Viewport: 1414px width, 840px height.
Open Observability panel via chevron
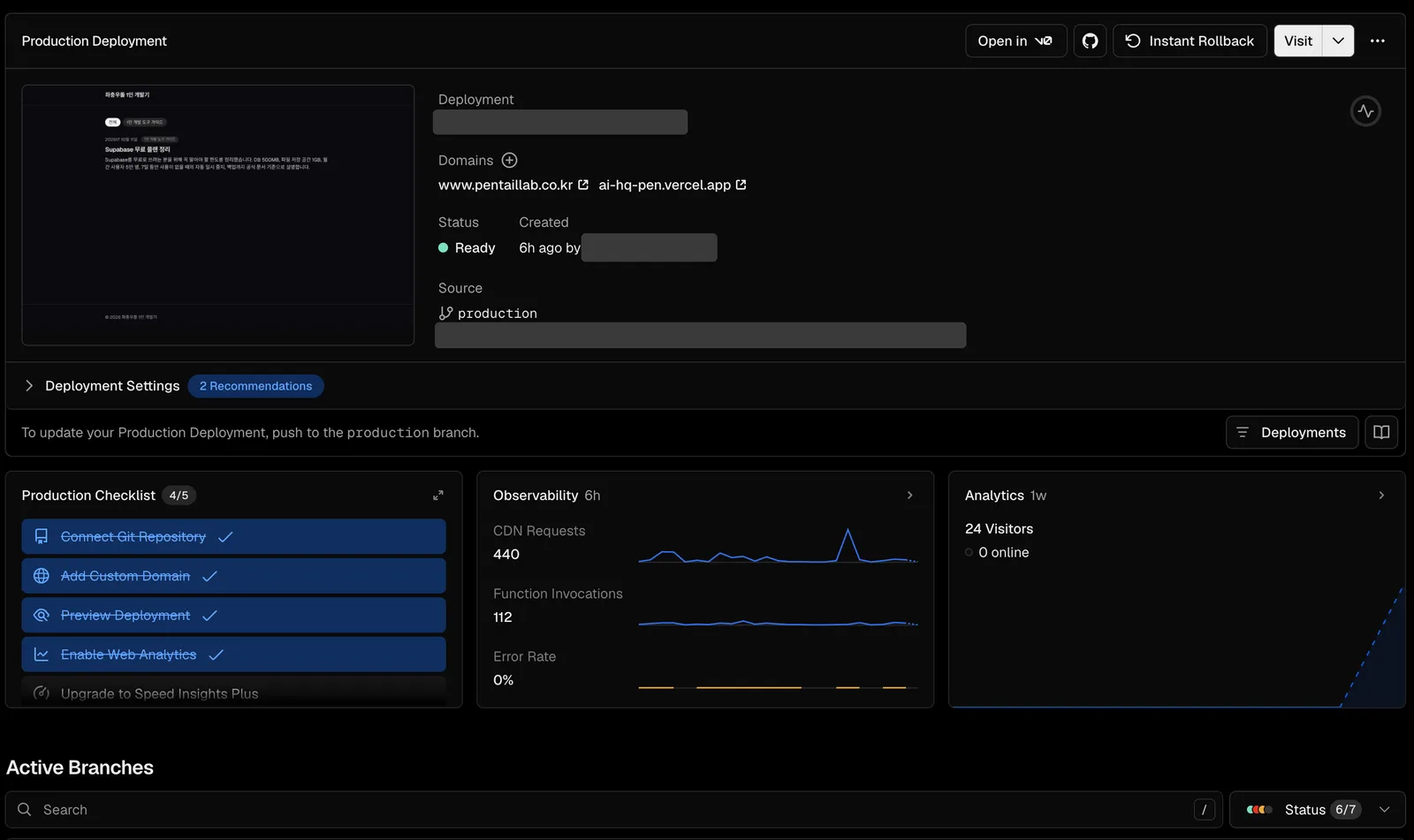click(909, 496)
